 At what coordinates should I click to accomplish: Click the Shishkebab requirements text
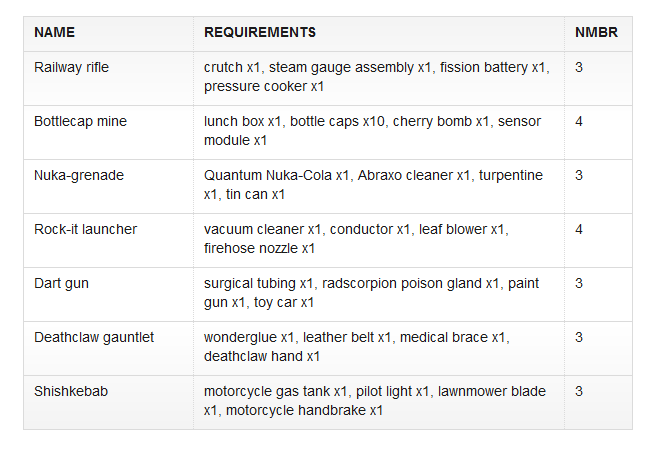click(375, 401)
